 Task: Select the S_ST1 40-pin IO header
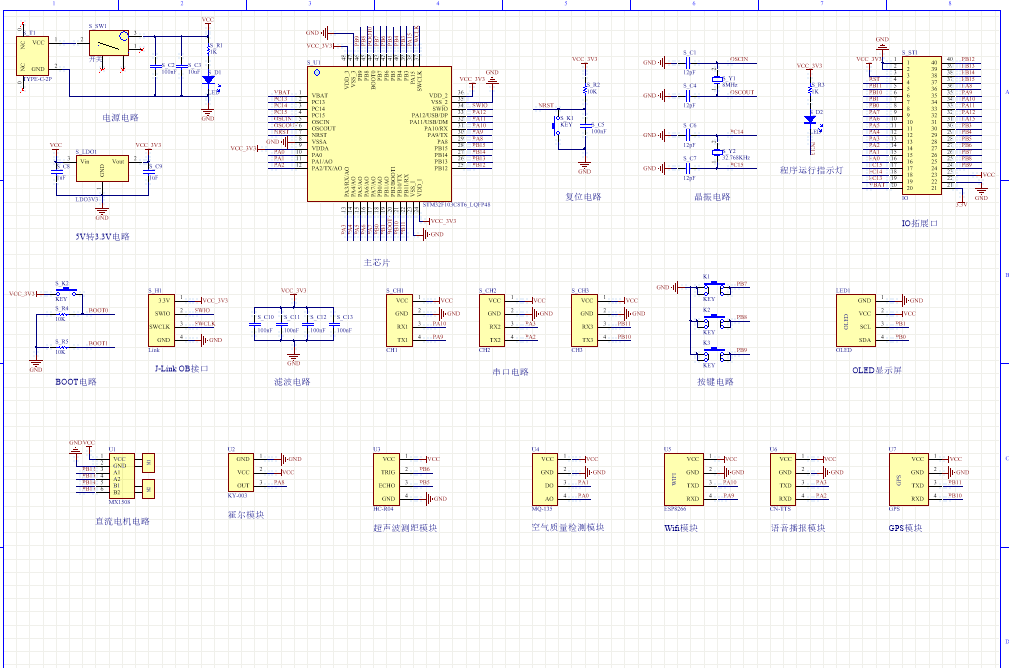[x=921, y=124]
